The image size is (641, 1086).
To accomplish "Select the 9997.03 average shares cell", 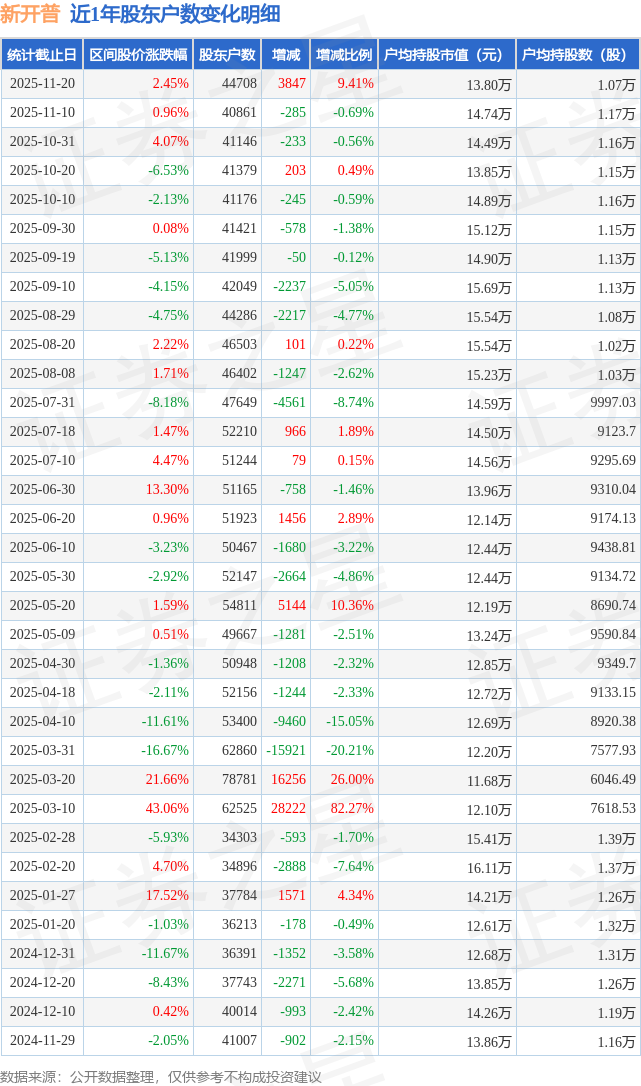I will (611, 402).
